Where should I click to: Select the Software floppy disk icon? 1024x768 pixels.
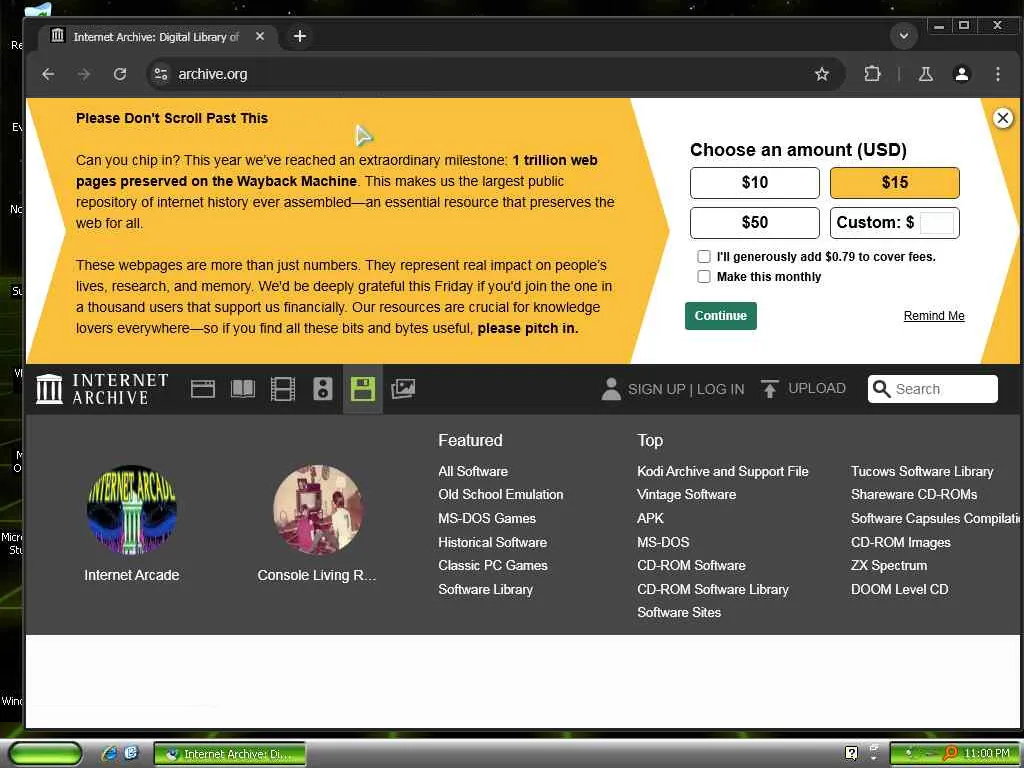tap(362, 389)
